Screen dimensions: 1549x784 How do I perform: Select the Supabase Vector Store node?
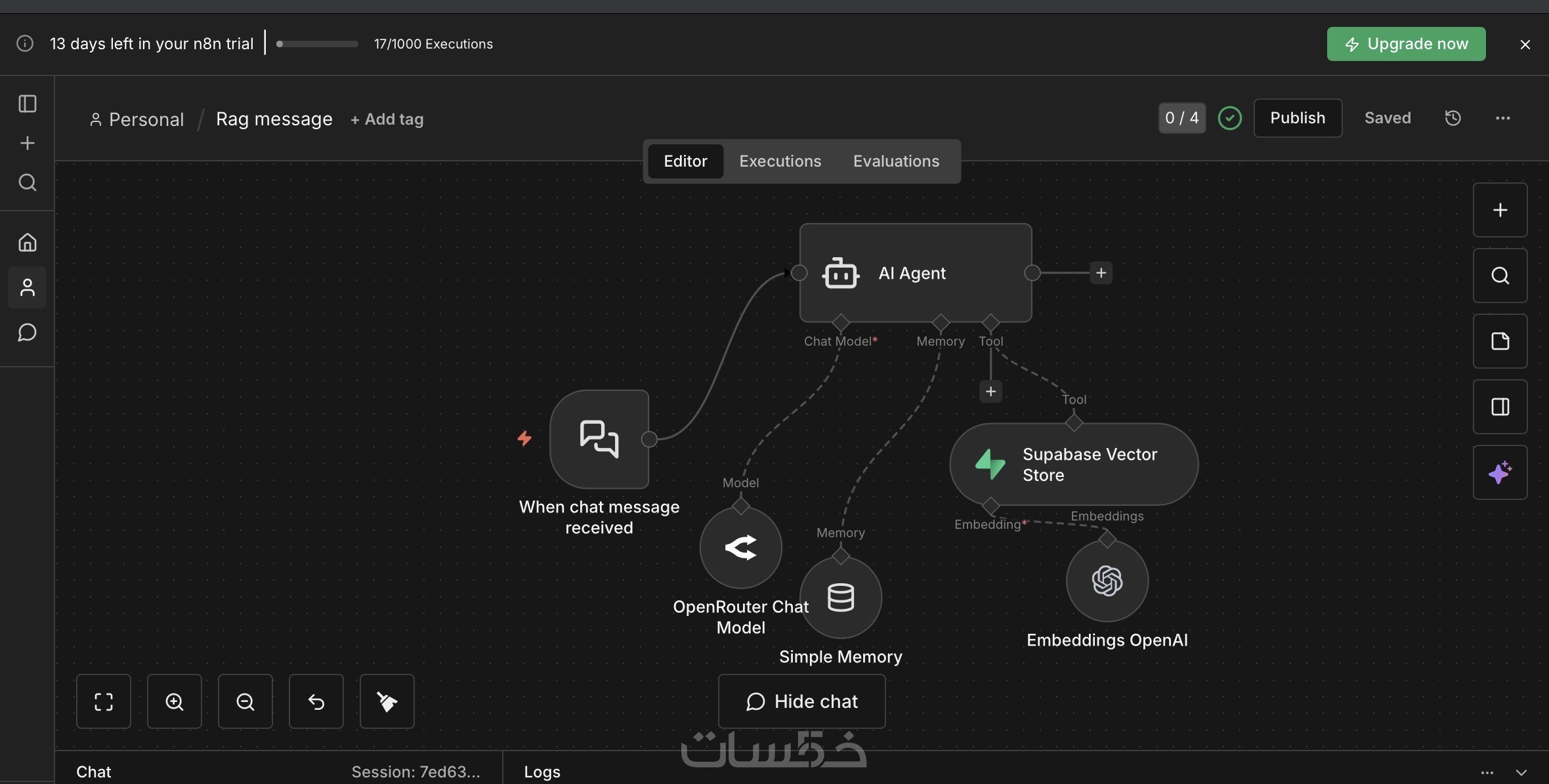(x=1074, y=464)
